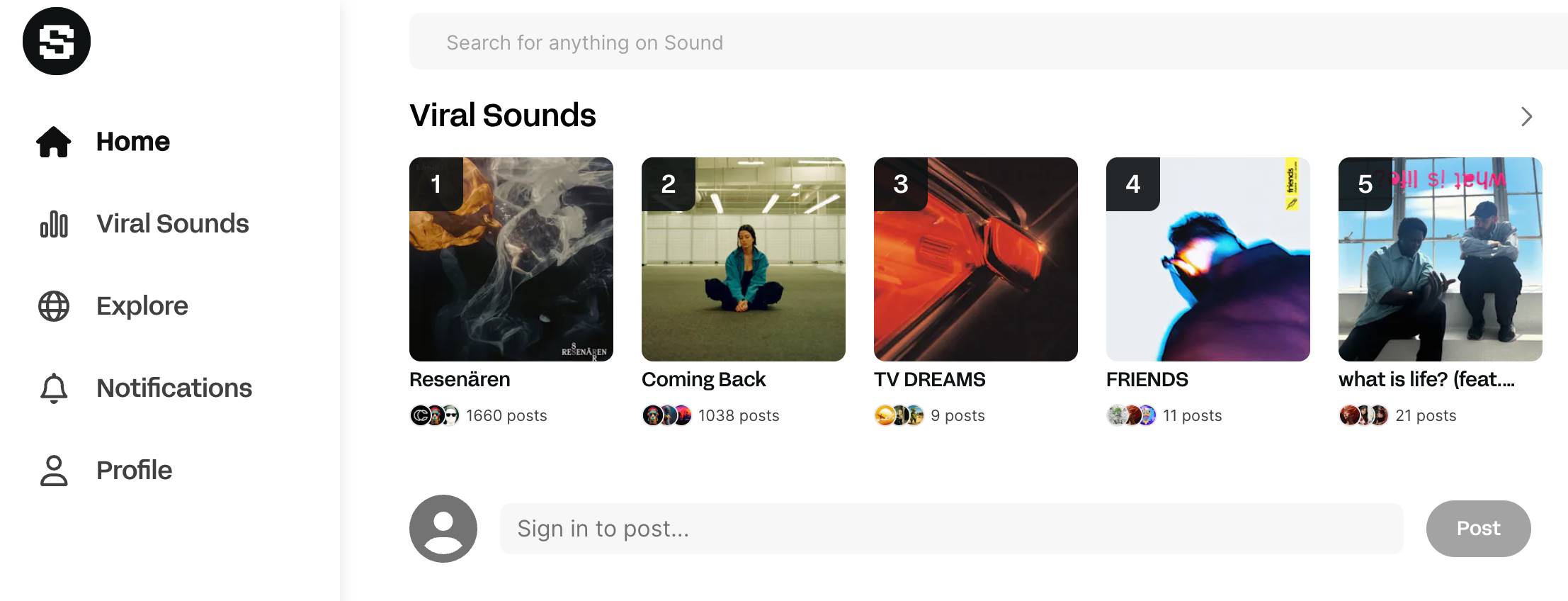Click 1038 posts under Coming Back
The width and height of the screenshot is (1568, 601).
tap(739, 416)
